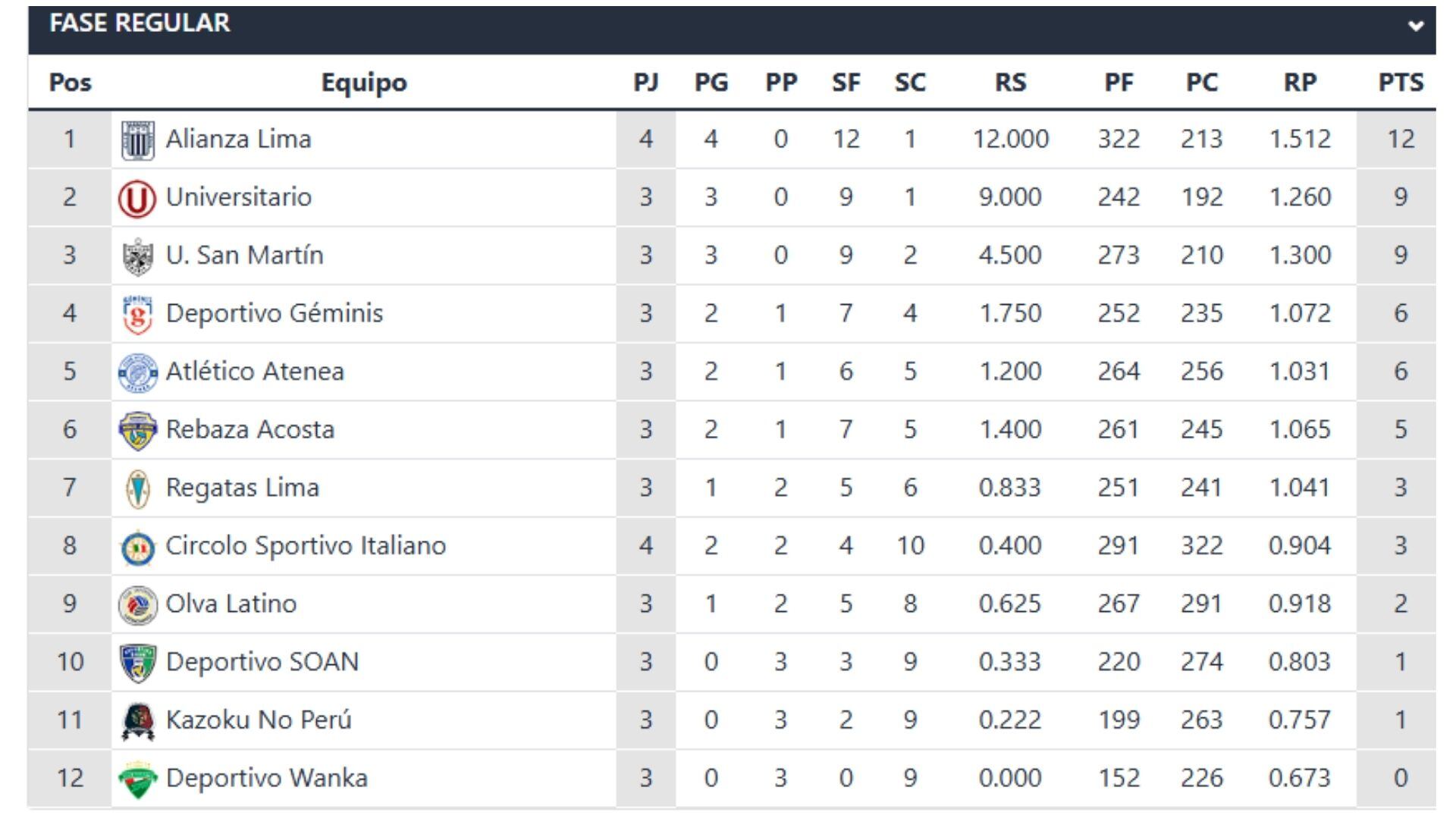The height and width of the screenshot is (819, 1456).
Task: Click the Regatas Lima badge
Action: pos(137,488)
